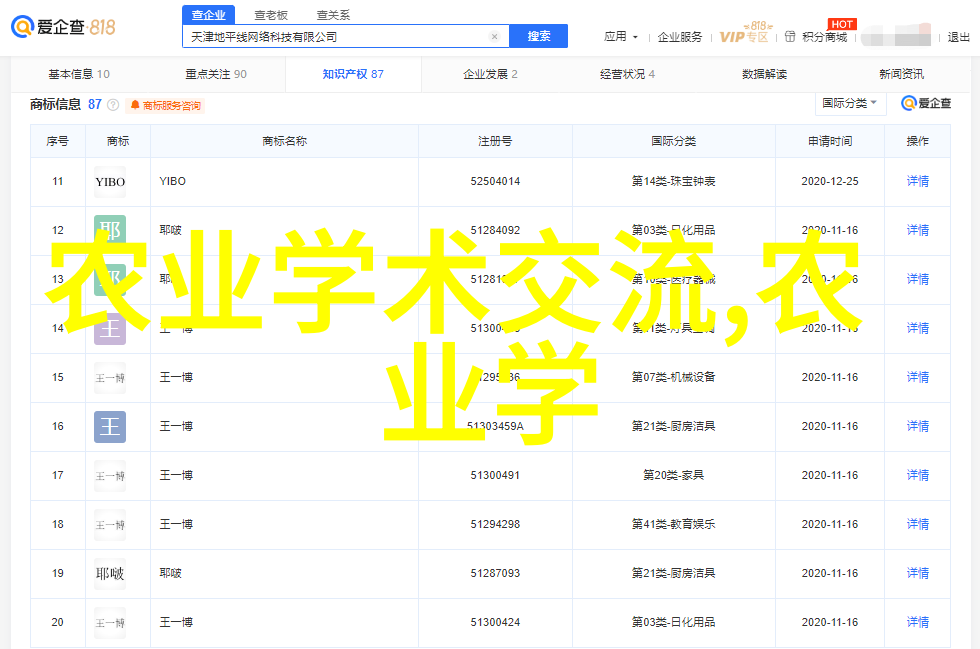The image size is (980, 649).
Task: Open the 经营状况 4 tab
Action: (x=628, y=74)
